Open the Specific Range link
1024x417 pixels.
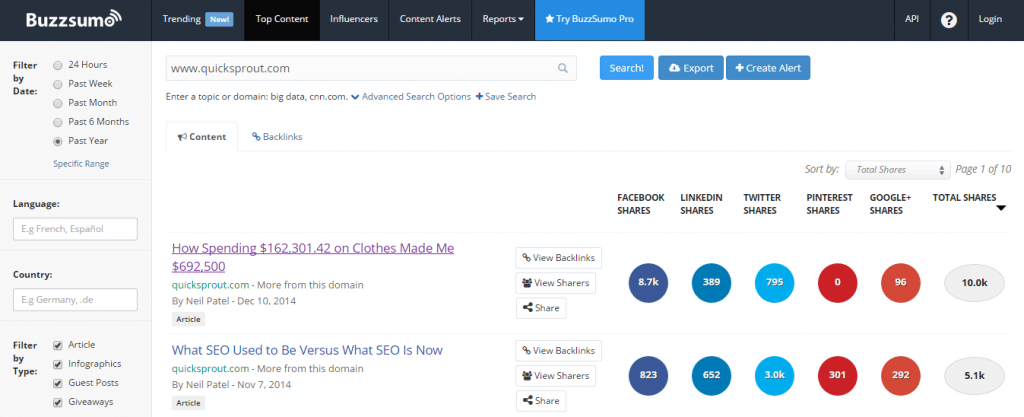click(x=81, y=164)
